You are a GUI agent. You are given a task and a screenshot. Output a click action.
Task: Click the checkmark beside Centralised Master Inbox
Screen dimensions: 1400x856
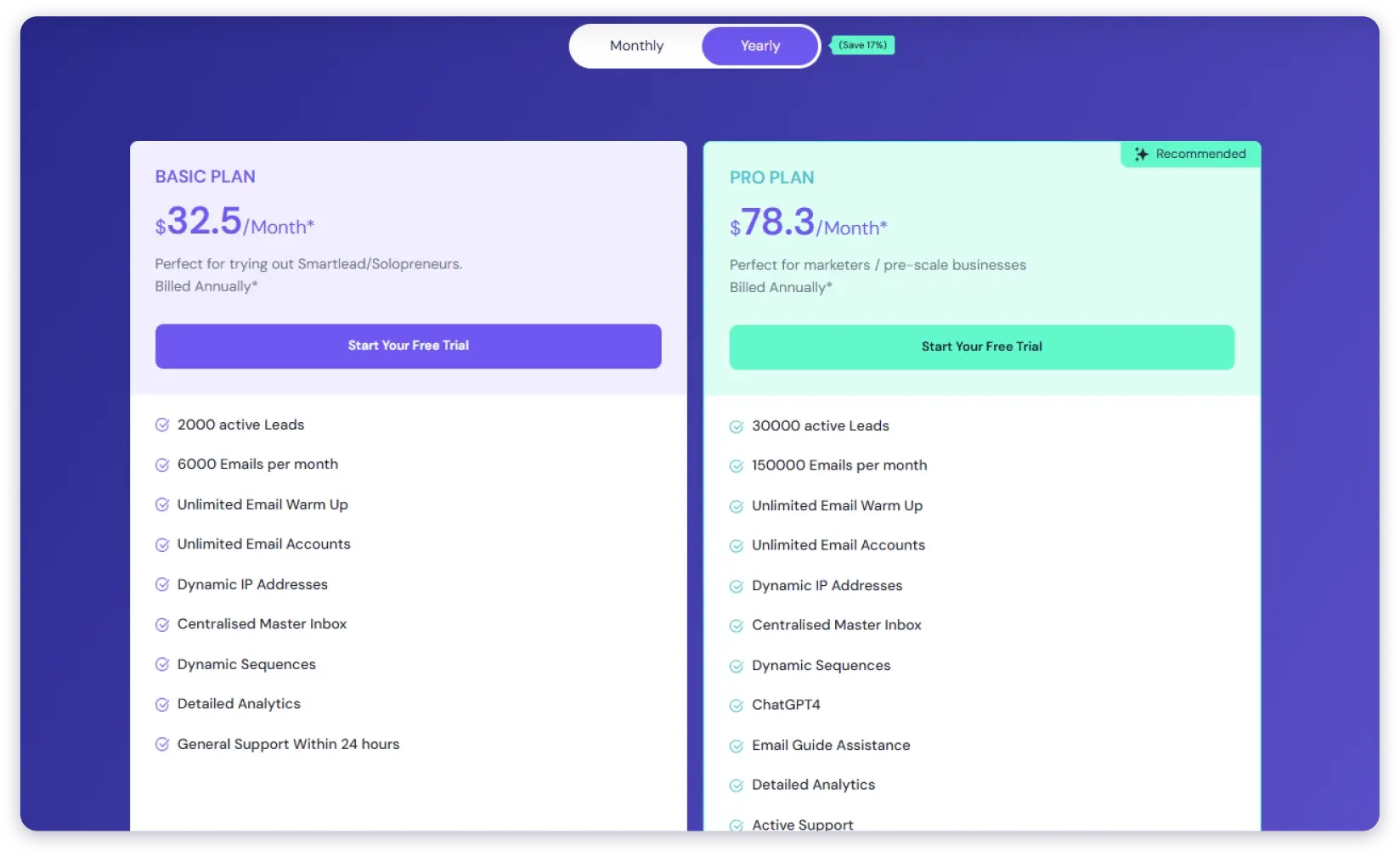point(162,624)
